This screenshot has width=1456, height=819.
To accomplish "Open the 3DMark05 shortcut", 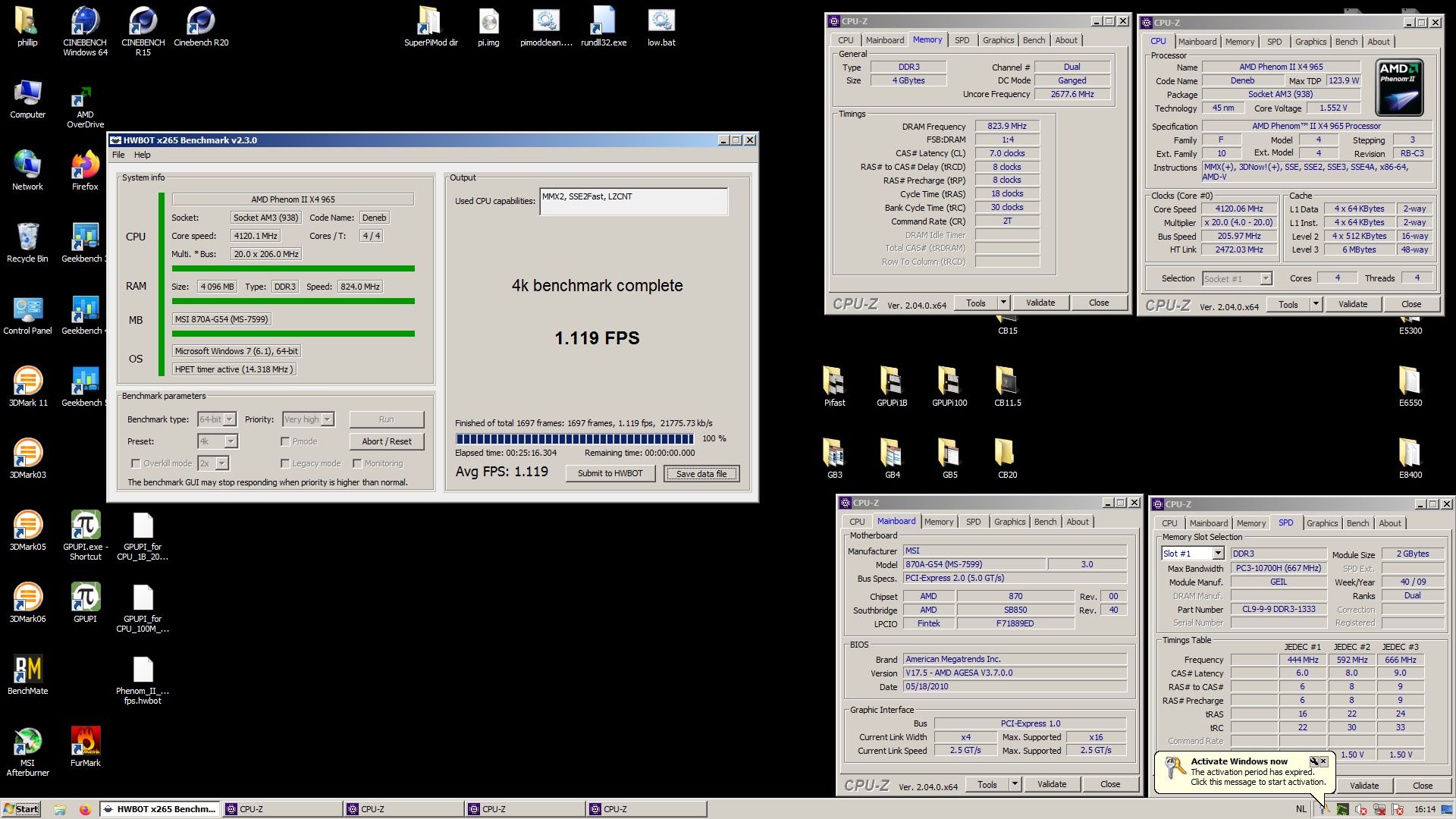I will [x=27, y=530].
